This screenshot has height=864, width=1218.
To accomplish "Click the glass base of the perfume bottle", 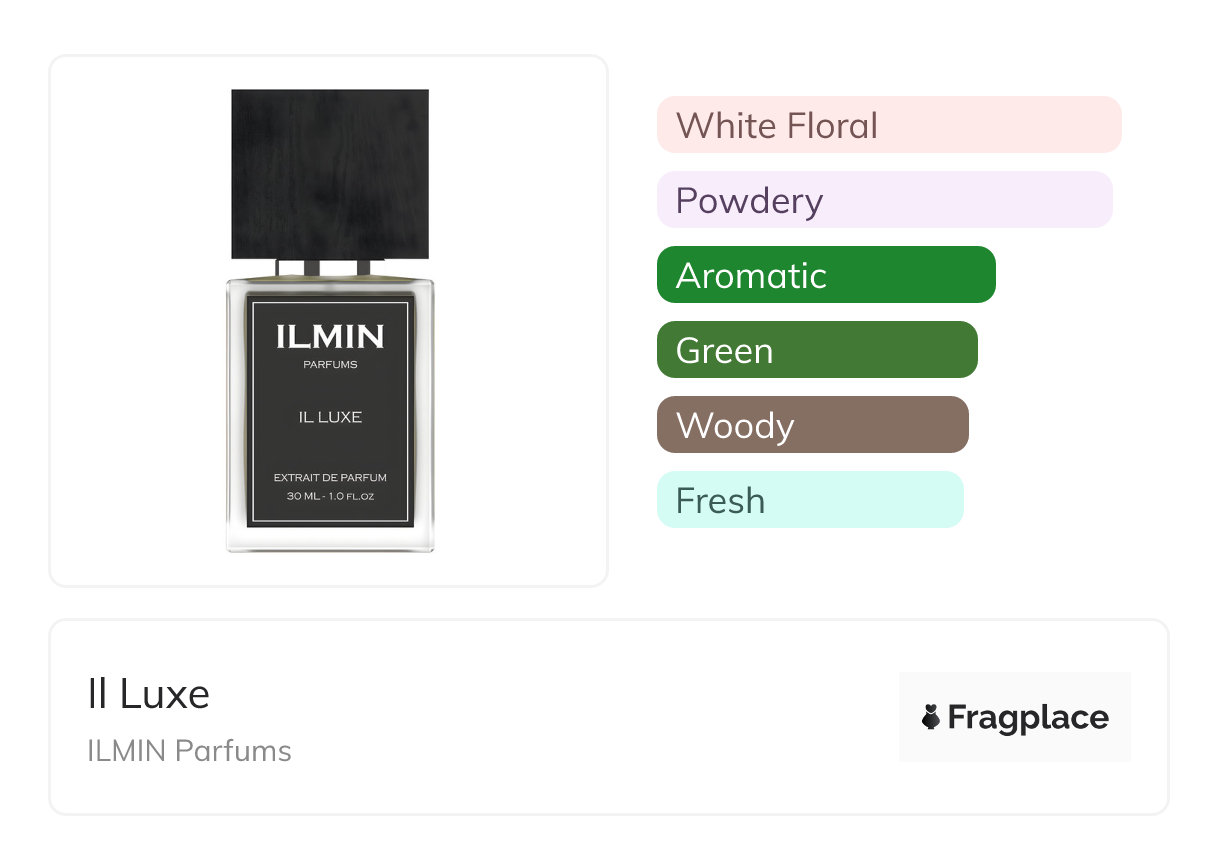I will click(330, 540).
